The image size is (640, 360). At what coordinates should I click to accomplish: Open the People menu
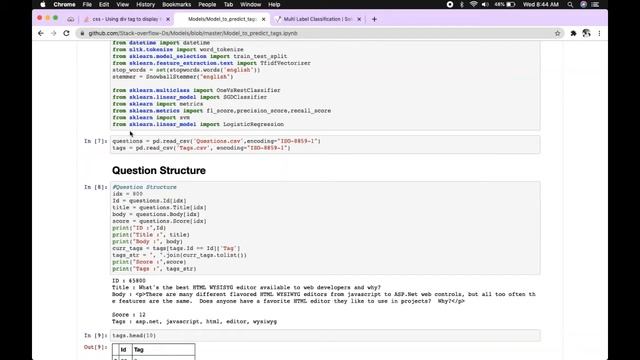coord(207,4)
